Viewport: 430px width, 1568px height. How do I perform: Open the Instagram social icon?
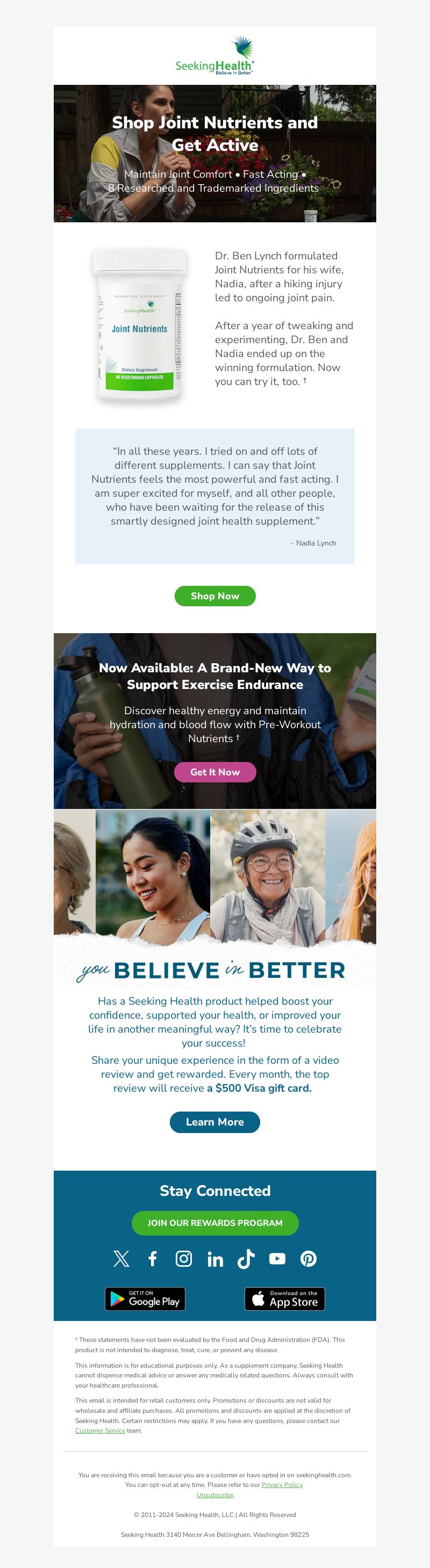tap(184, 1259)
